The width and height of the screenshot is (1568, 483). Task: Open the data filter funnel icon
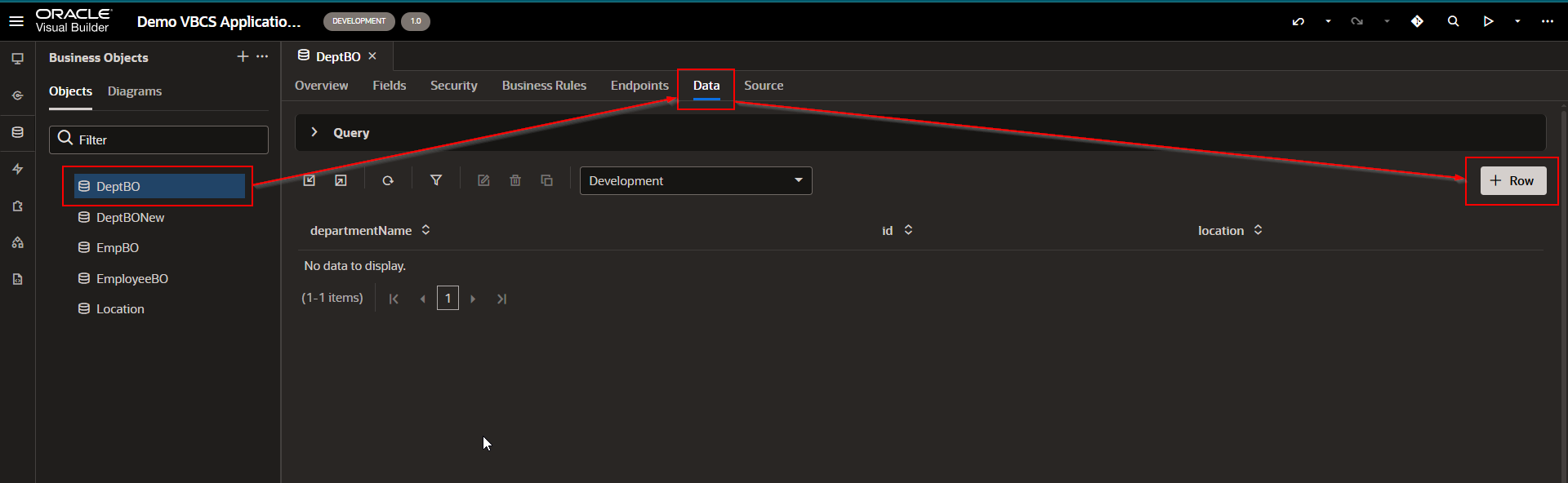(436, 180)
